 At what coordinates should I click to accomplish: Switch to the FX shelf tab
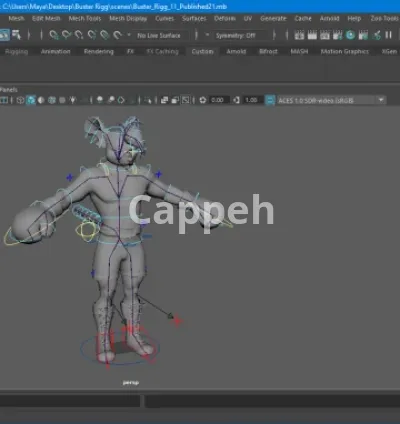coord(130,52)
